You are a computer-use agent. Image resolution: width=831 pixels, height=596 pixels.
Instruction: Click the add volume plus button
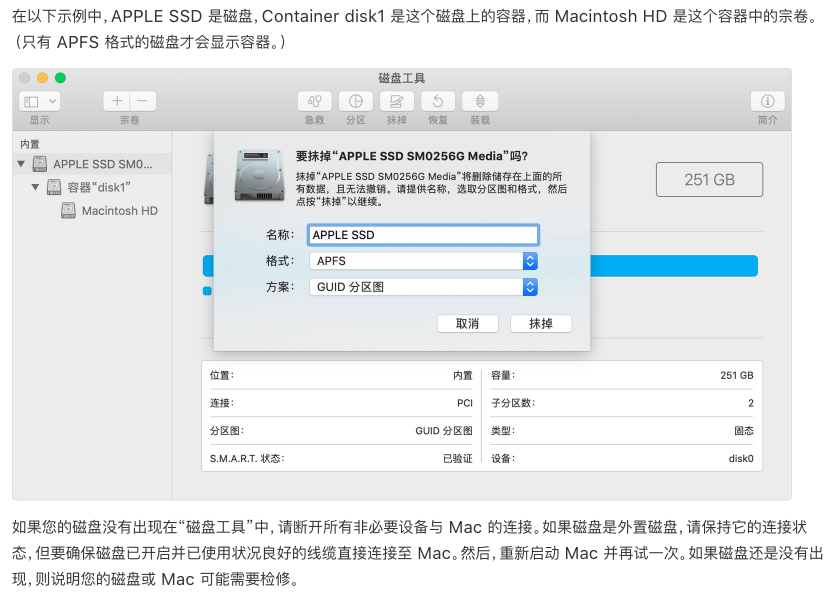(x=117, y=101)
